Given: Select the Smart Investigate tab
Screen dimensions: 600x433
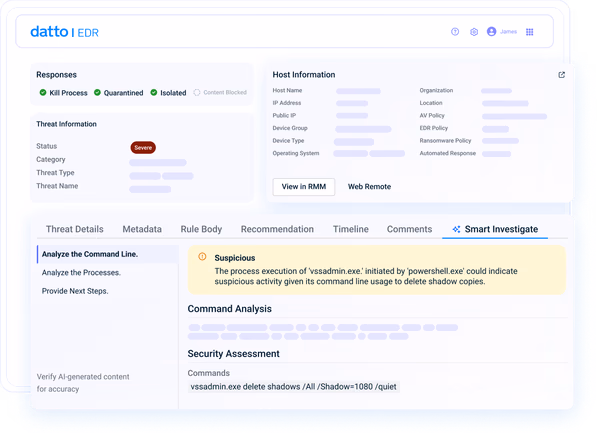Looking at the screenshot, I should (x=495, y=229).
